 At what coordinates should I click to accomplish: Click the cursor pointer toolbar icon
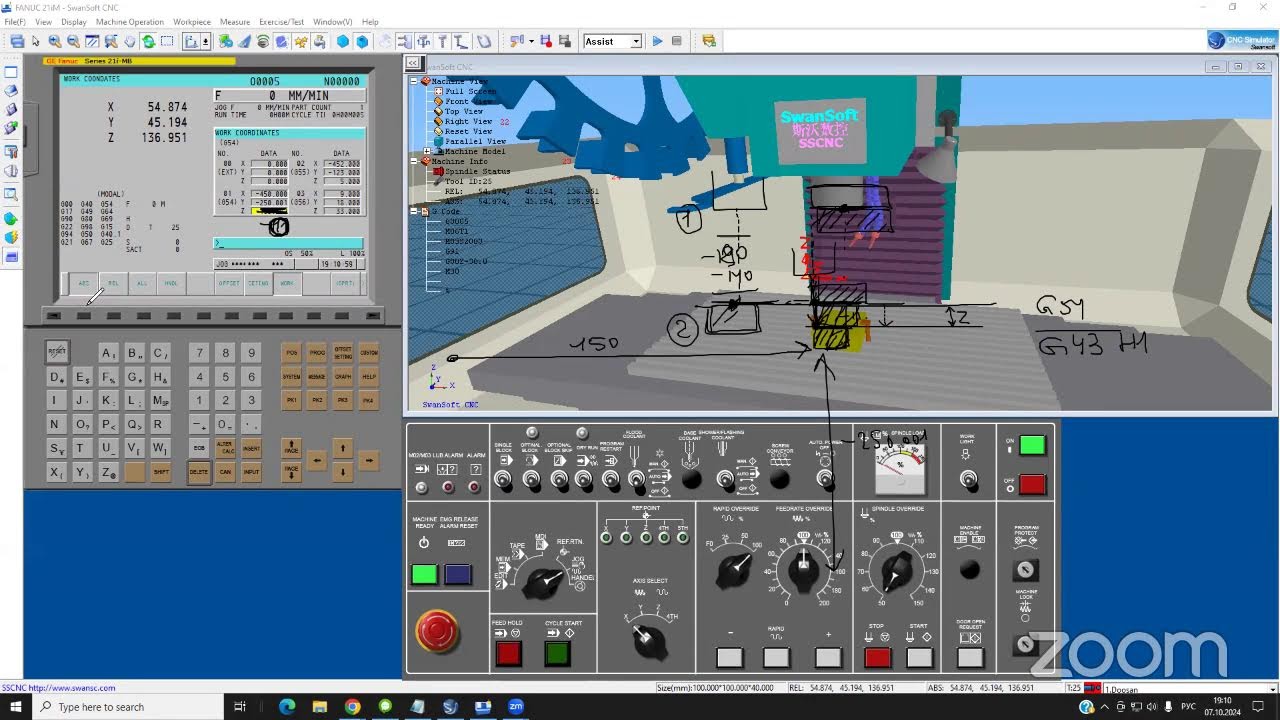pyautogui.click(x=36, y=41)
